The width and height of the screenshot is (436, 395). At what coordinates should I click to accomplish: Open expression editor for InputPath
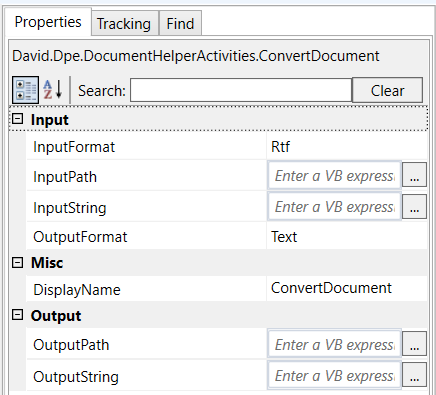point(414,175)
